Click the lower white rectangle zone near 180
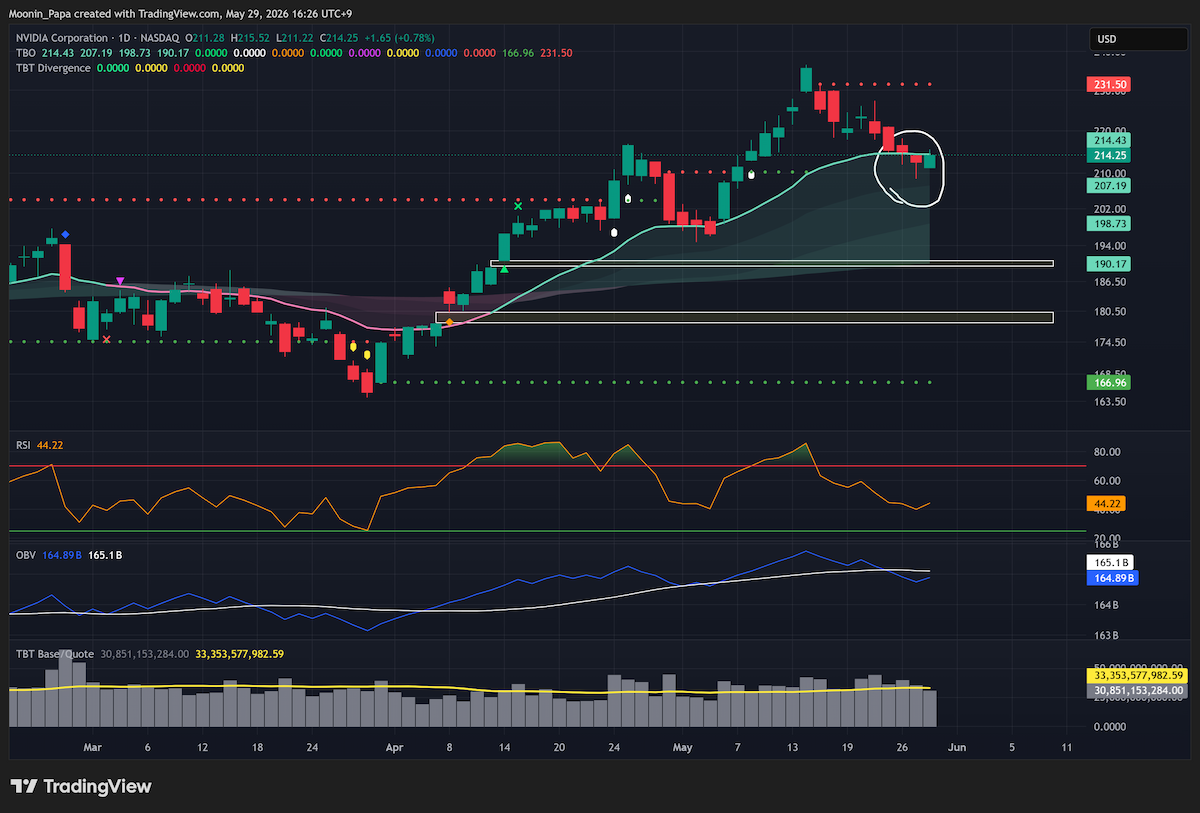 (x=745, y=317)
